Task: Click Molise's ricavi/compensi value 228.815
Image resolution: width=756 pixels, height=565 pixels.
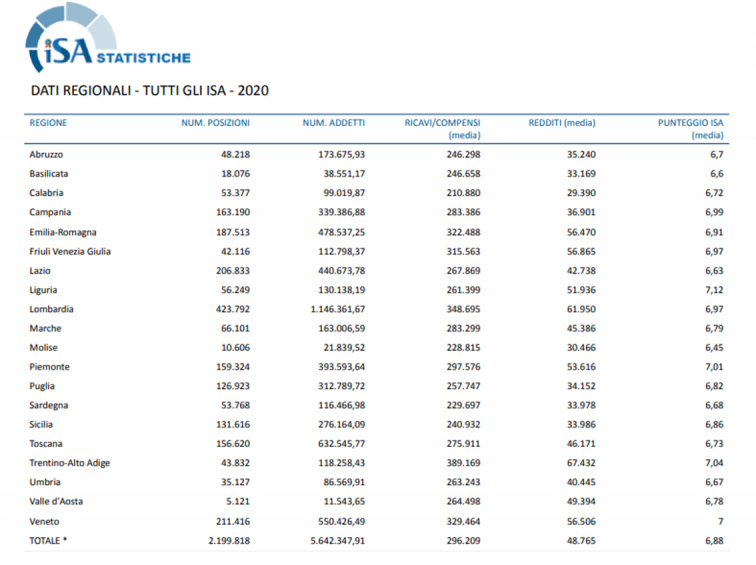Action: [x=463, y=348]
